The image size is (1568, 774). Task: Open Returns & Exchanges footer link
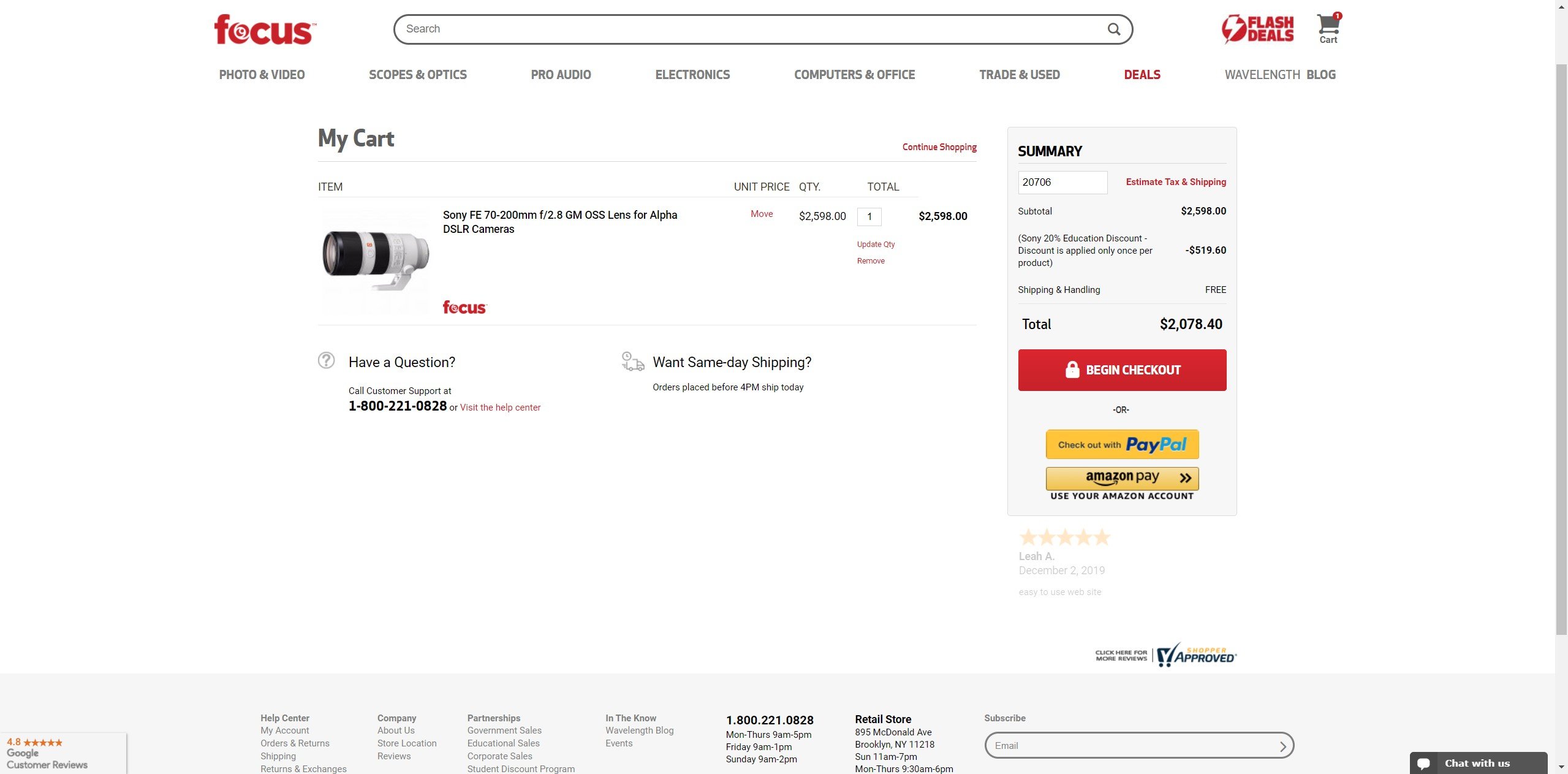click(x=303, y=769)
